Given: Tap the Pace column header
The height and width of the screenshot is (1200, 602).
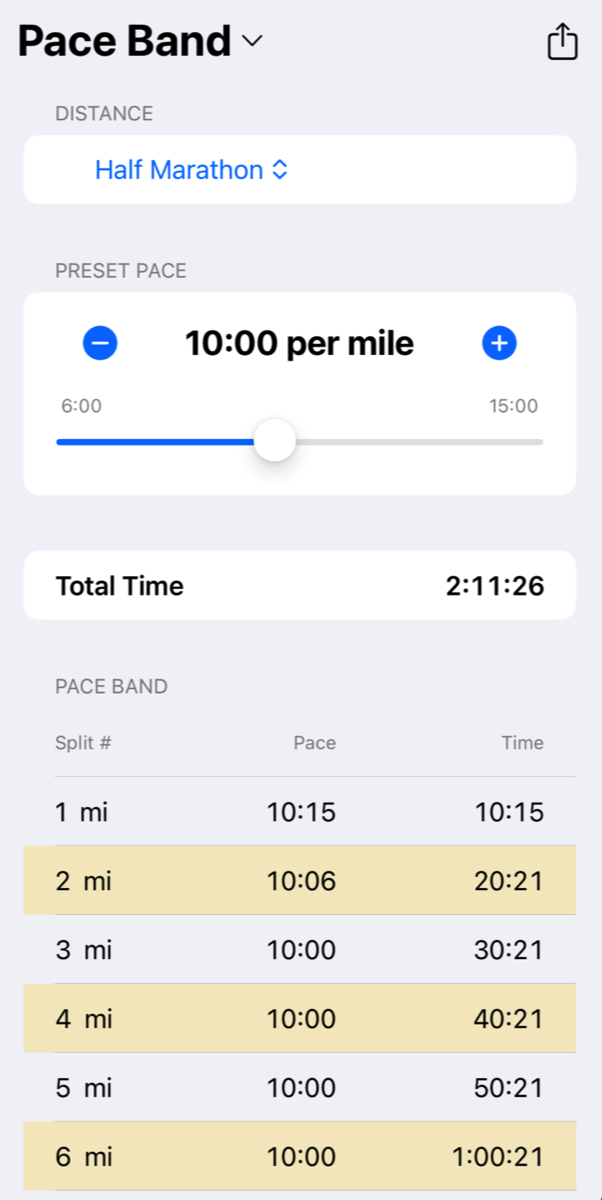Looking at the screenshot, I should [x=314, y=743].
